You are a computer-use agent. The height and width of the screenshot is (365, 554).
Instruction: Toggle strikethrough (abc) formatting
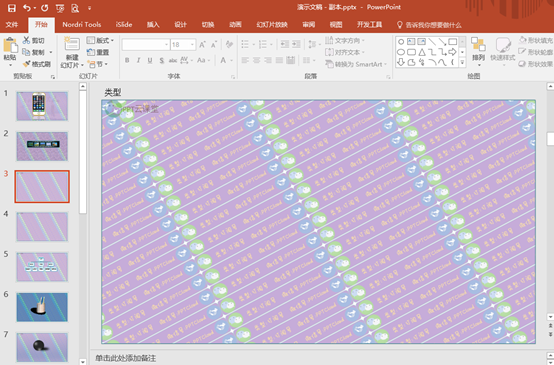(x=173, y=60)
